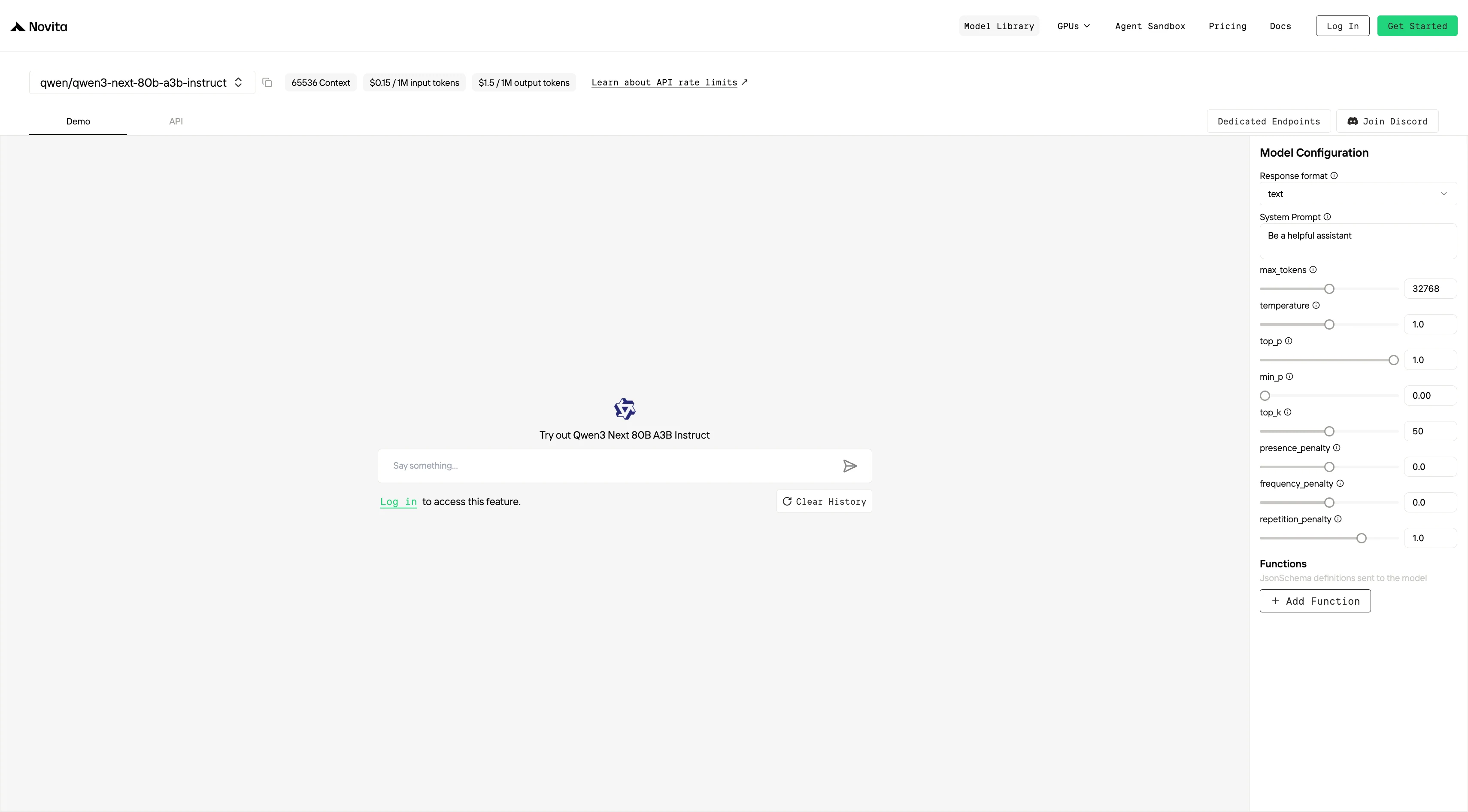Click the Log In button
This screenshot has width=1468, height=812.
1343,26
